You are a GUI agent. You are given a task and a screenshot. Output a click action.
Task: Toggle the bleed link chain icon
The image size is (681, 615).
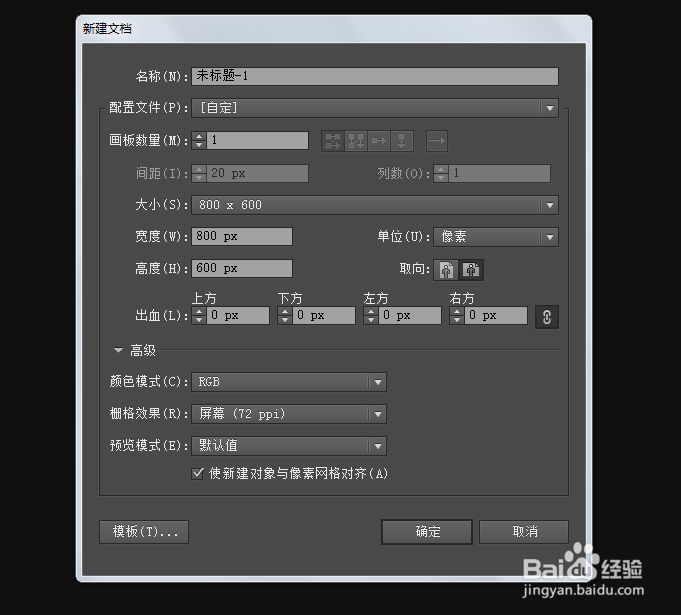[x=547, y=317]
